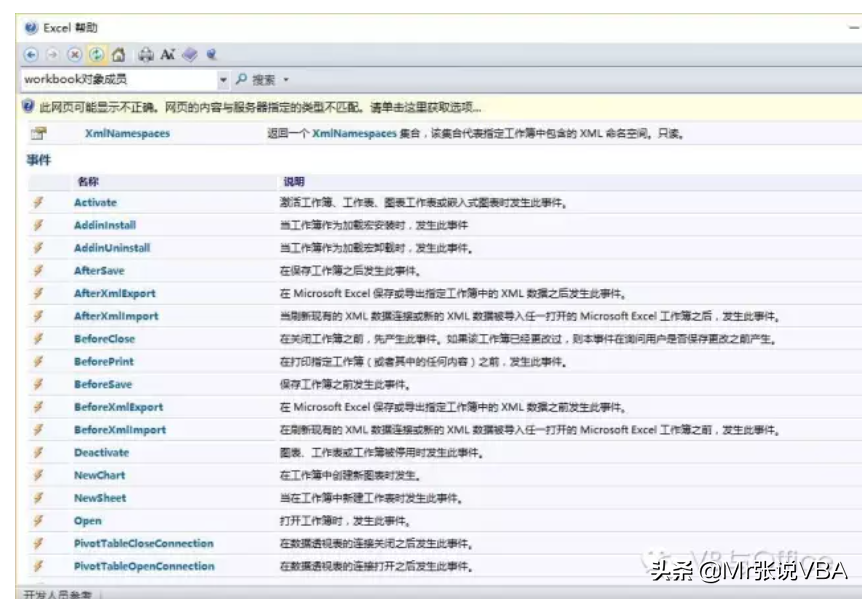
Task: Open the Deactivate event link
Action: click(101, 452)
